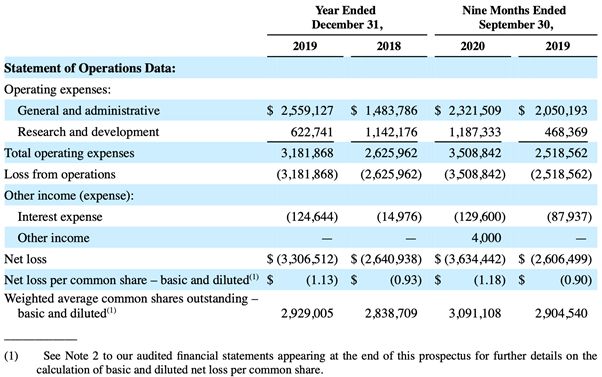Select loss from operations value (3,508,842)
This screenshot has width=602, height=377.
pyautogui.click(x=475, y=174)
